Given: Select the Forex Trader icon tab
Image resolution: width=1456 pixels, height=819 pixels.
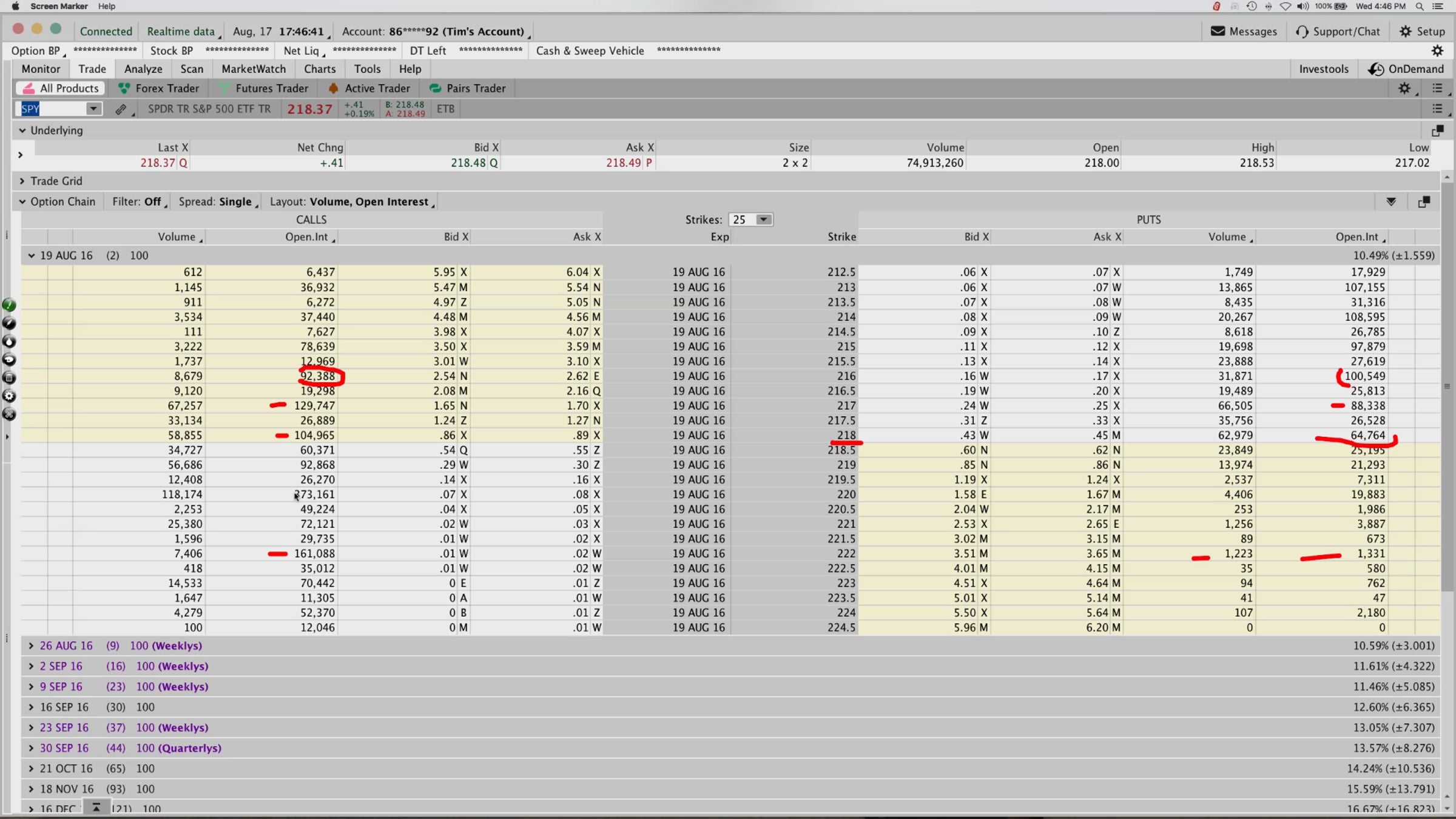Looking at the screenshot, I should pyautogui.click(x=124, y=89).
